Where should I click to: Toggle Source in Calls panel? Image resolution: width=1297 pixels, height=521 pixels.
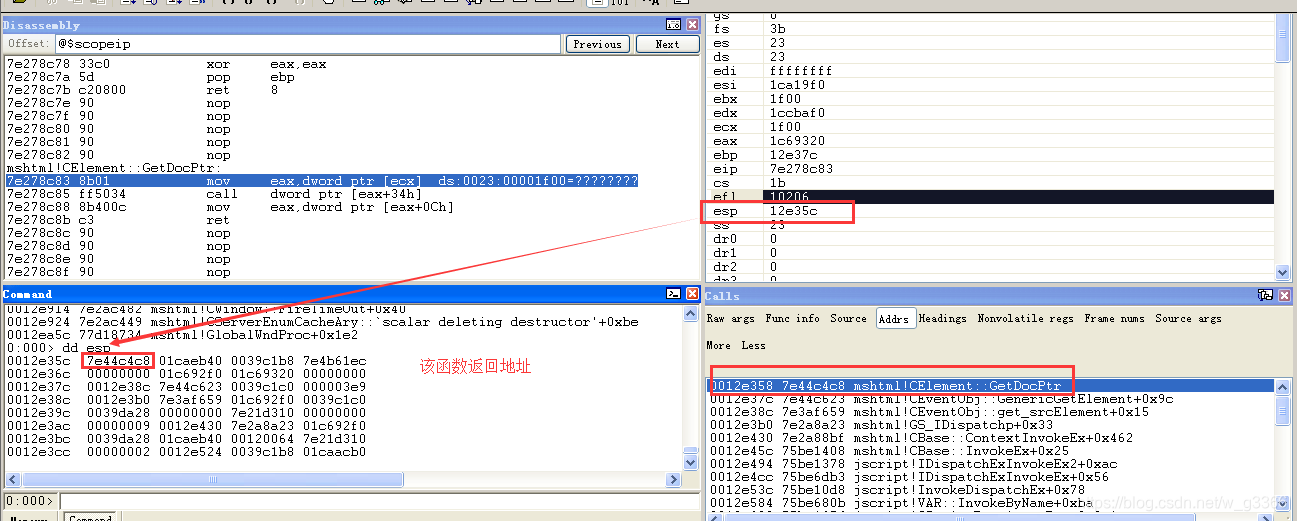coord(848,318)
